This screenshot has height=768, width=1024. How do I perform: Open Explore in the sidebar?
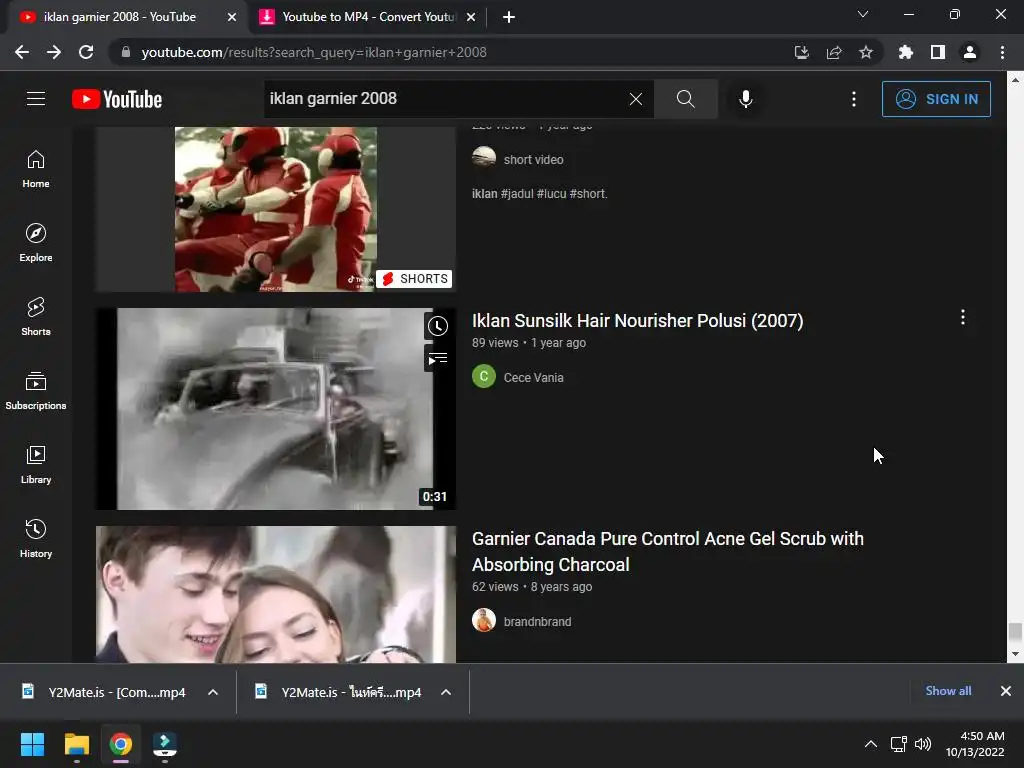pos(36,243)
